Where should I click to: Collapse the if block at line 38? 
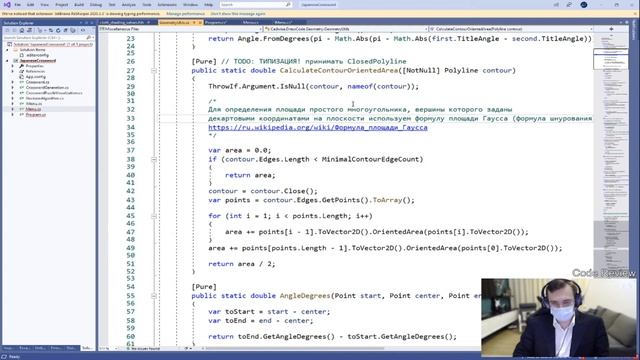(154, 159)
